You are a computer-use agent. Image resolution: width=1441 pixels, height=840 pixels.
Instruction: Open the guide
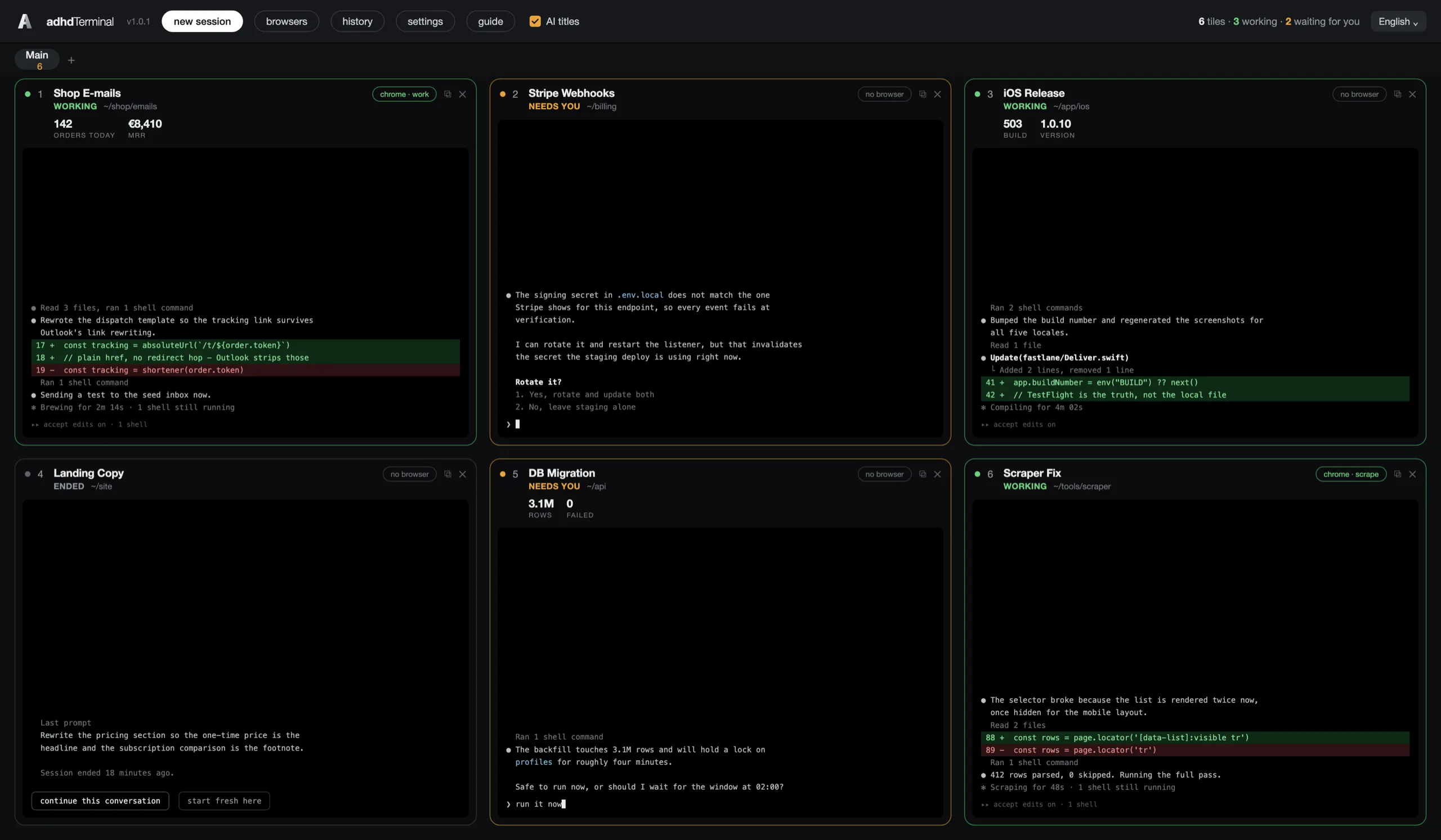490,21
